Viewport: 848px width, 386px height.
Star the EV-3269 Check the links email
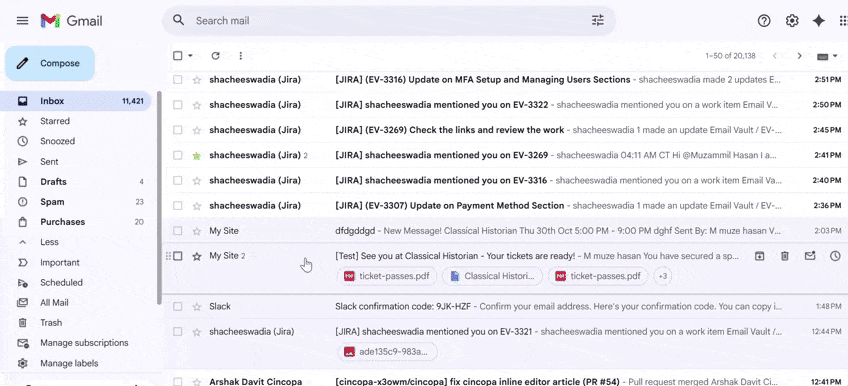pyautogui.click(x=197, y=130)
